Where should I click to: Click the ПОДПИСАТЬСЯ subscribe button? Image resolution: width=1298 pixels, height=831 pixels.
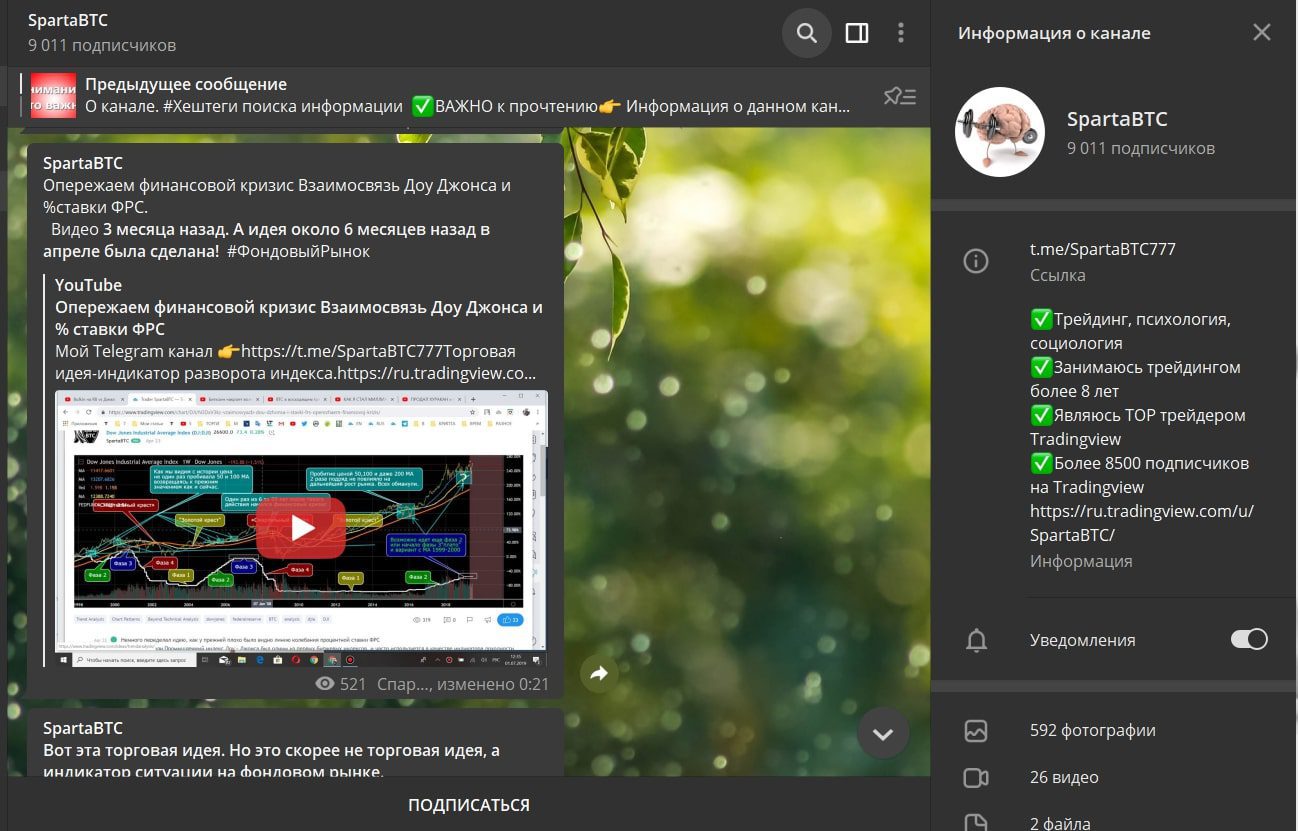tap(469, 804)
